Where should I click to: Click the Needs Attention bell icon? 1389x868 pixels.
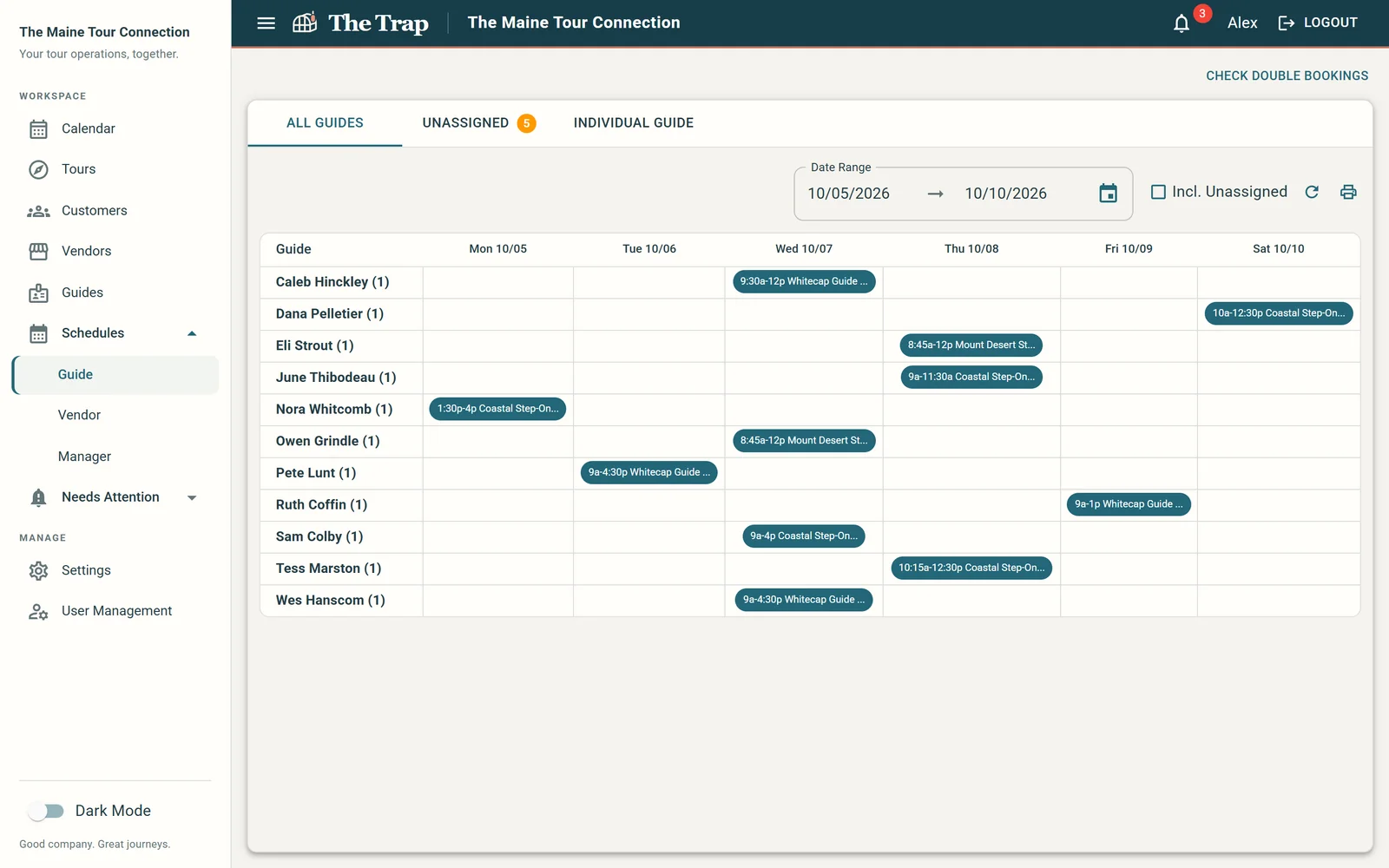(38, 497)
